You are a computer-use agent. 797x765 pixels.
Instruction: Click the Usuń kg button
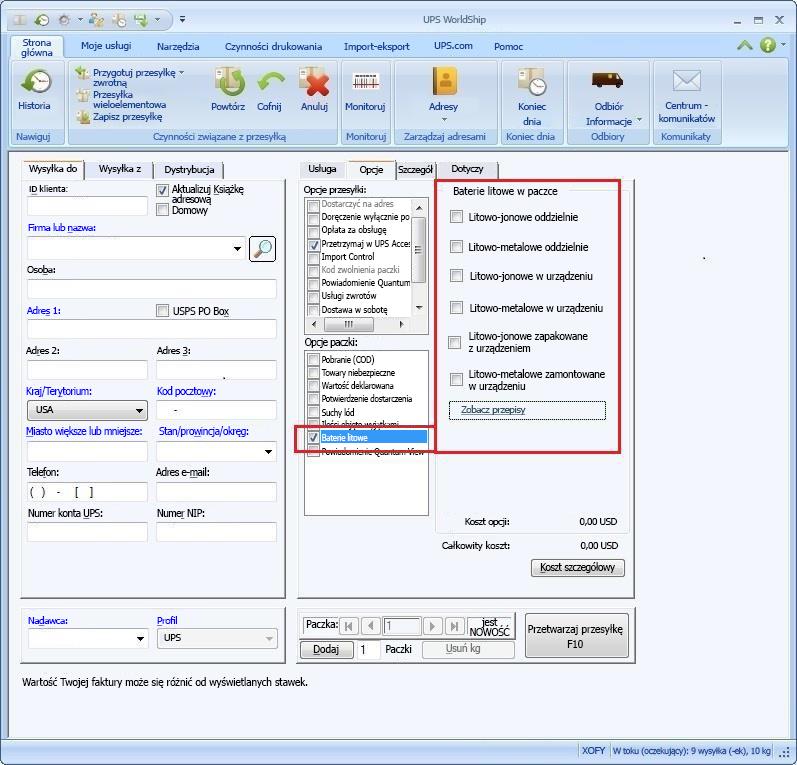coord(468,649)
